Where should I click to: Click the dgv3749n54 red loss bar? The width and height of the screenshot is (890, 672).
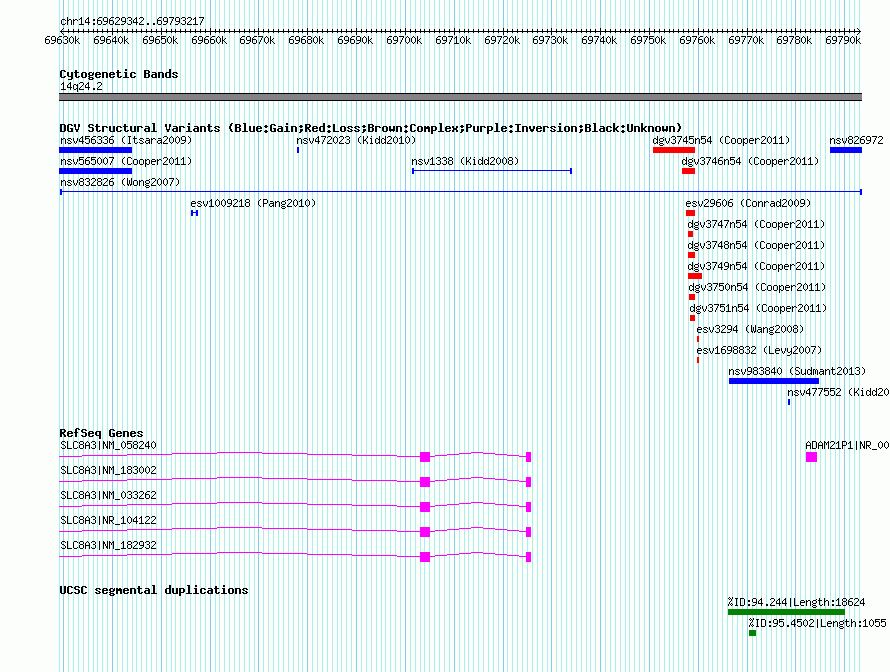(x=695, y=276)
